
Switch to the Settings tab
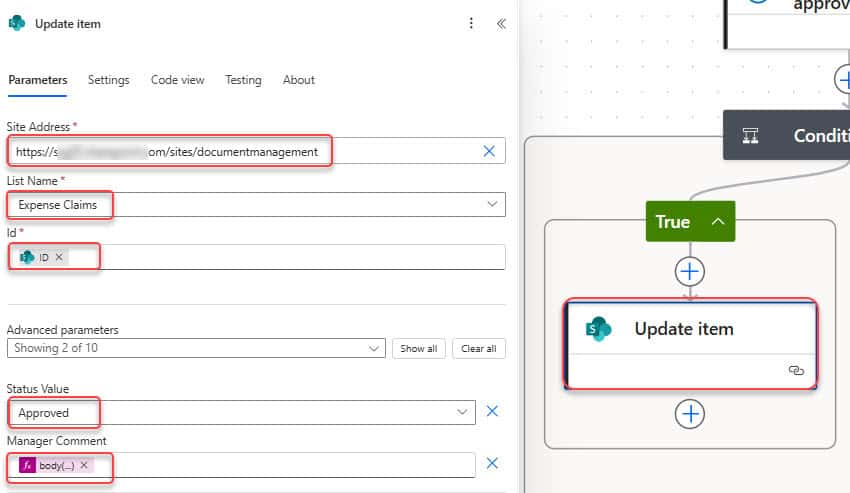108,80
